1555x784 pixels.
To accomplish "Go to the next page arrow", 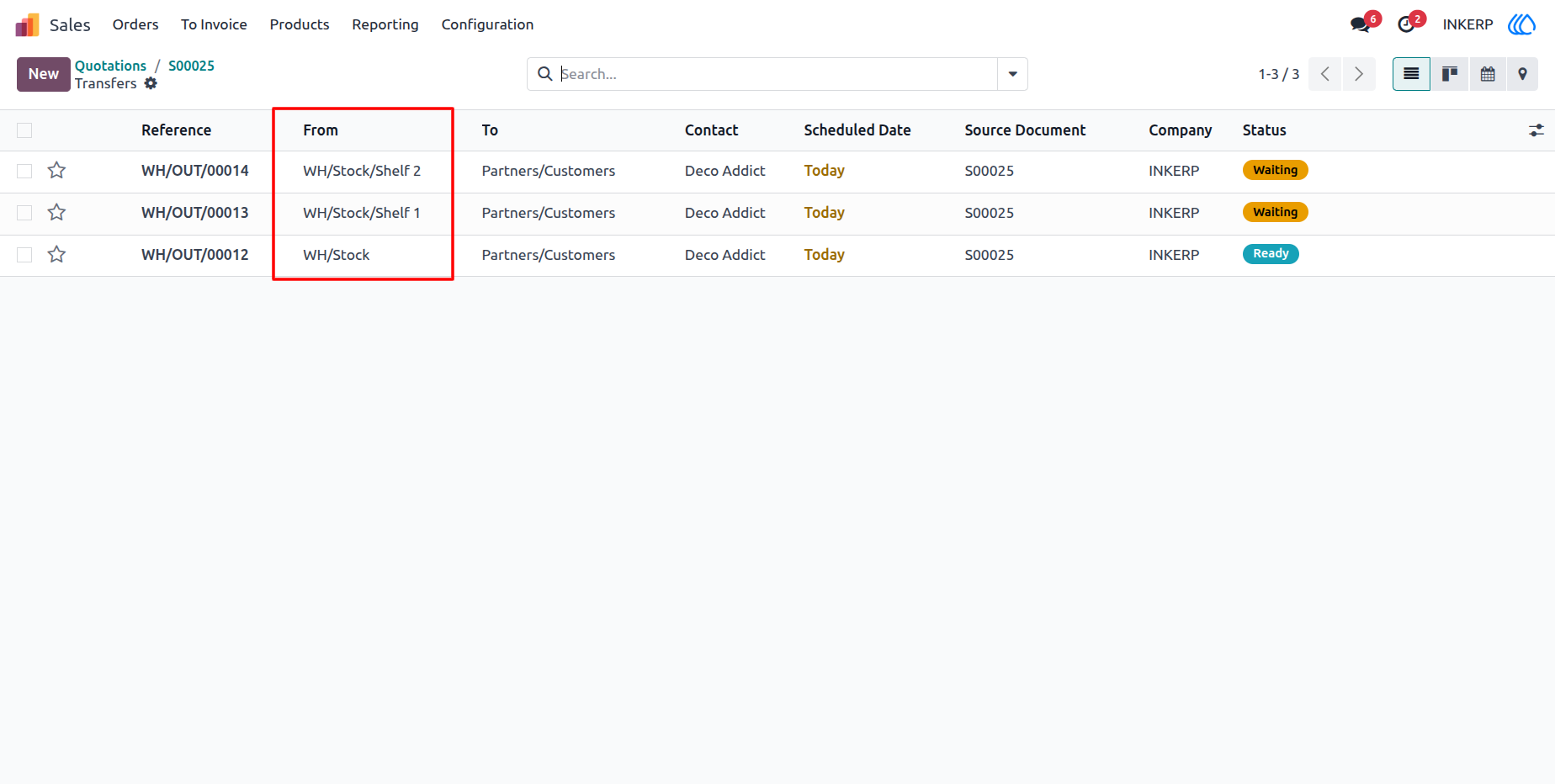I will coord(1359,74).
